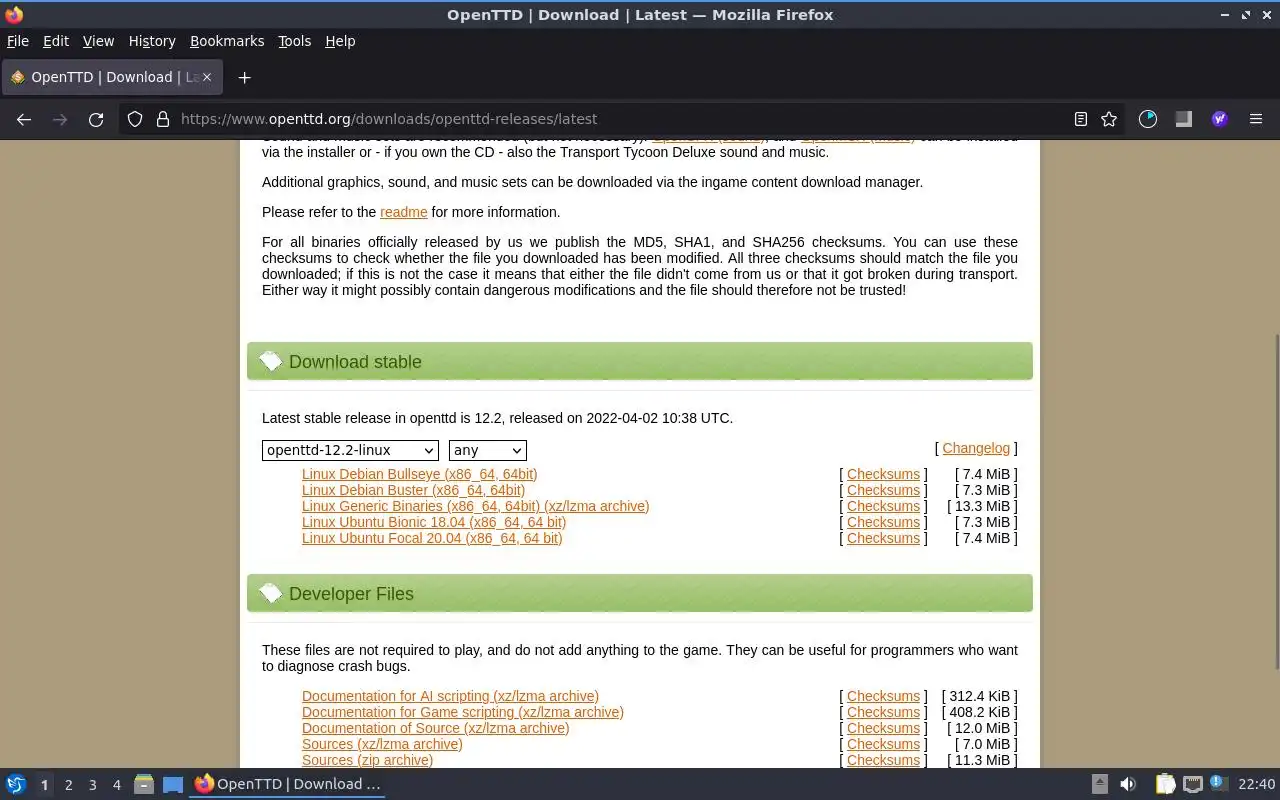
Task: Open the desktop start menu icon
Action: click(16, 784)
